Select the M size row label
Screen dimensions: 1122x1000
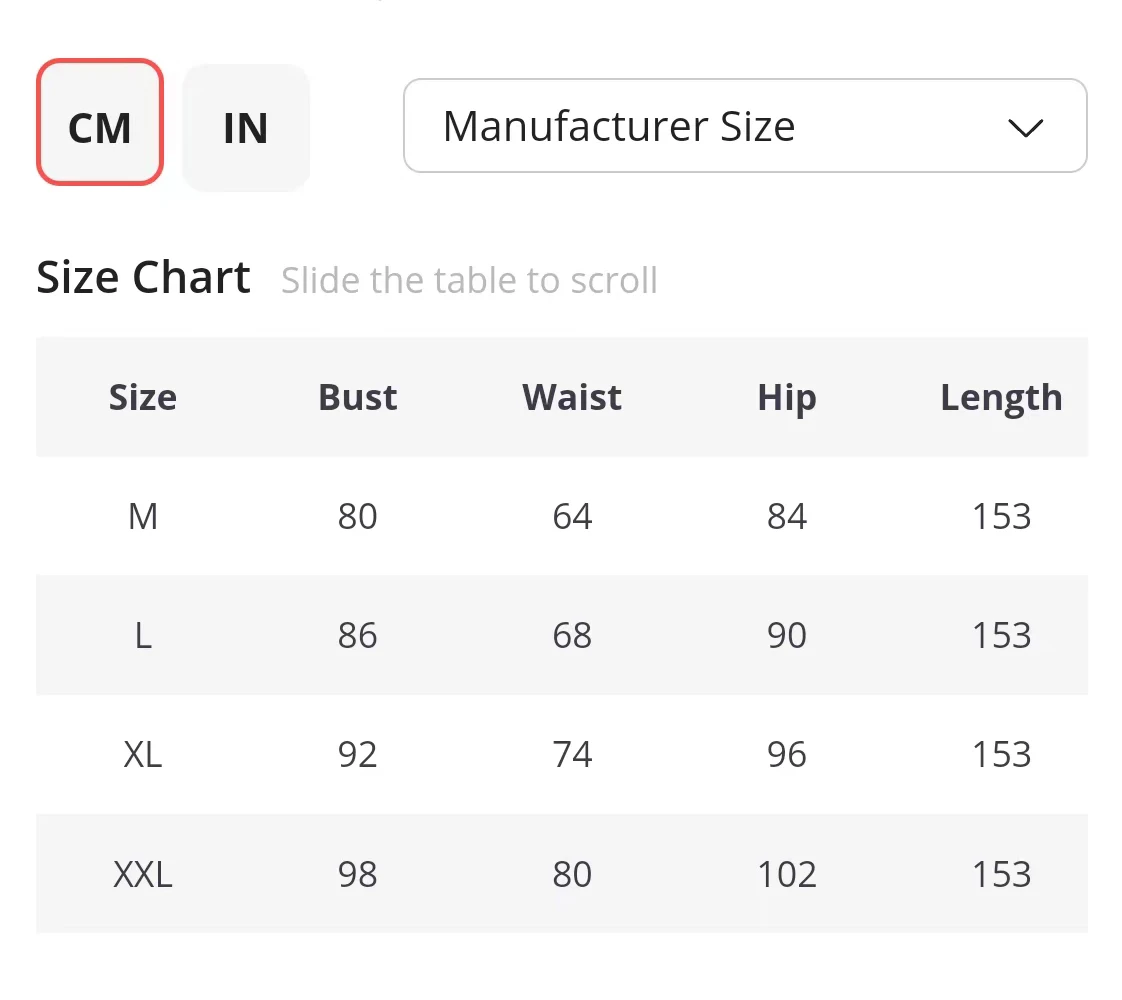143,516
